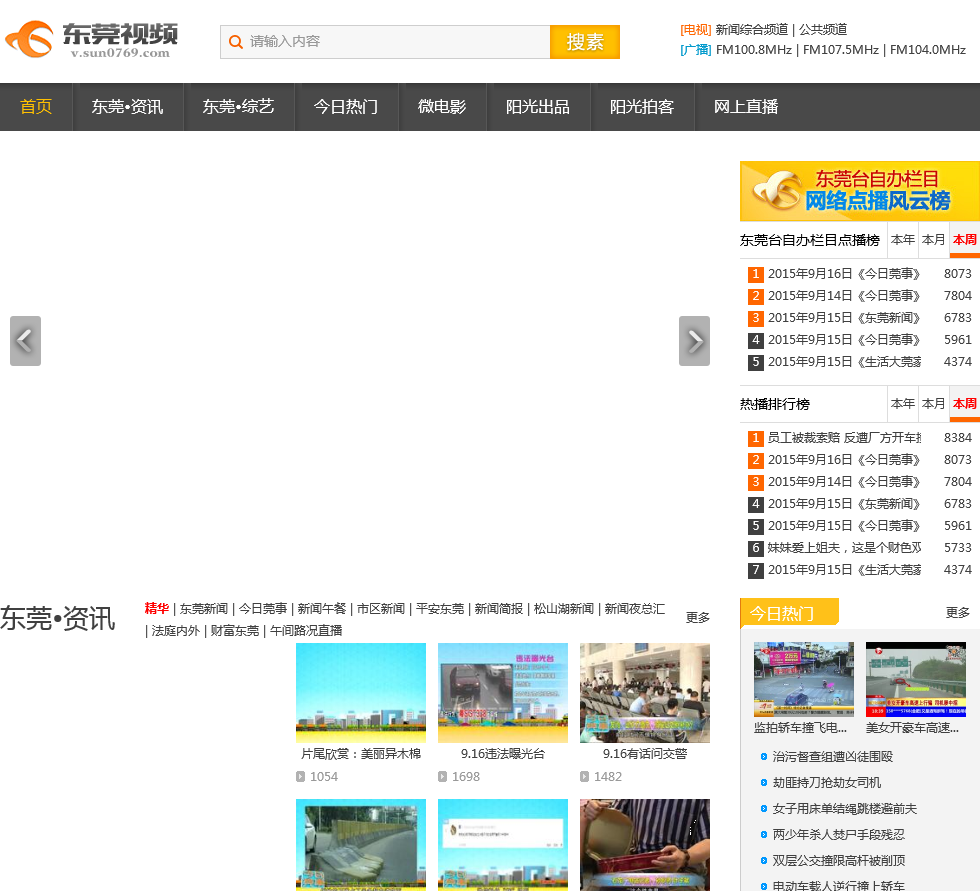Open rank 3 《东莞新闻》 in 点播榜

(844, 318)
